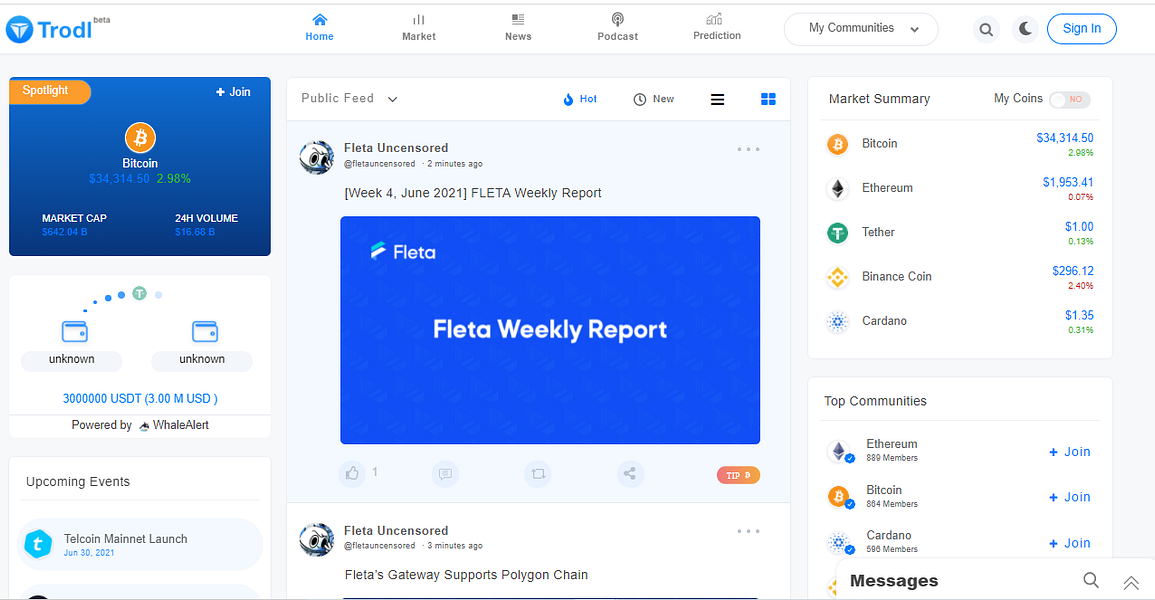The image size is (1155, 600).
Task: Search within Messages panel
Action: click(x=1091, y=581)
